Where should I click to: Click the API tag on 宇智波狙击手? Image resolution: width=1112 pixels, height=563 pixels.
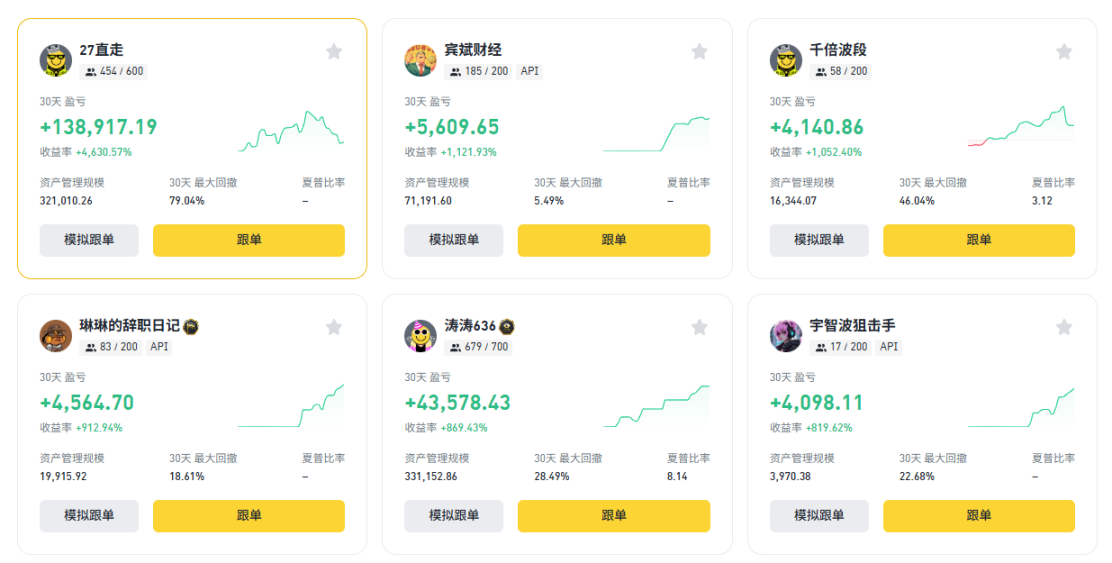pos(889,347)
